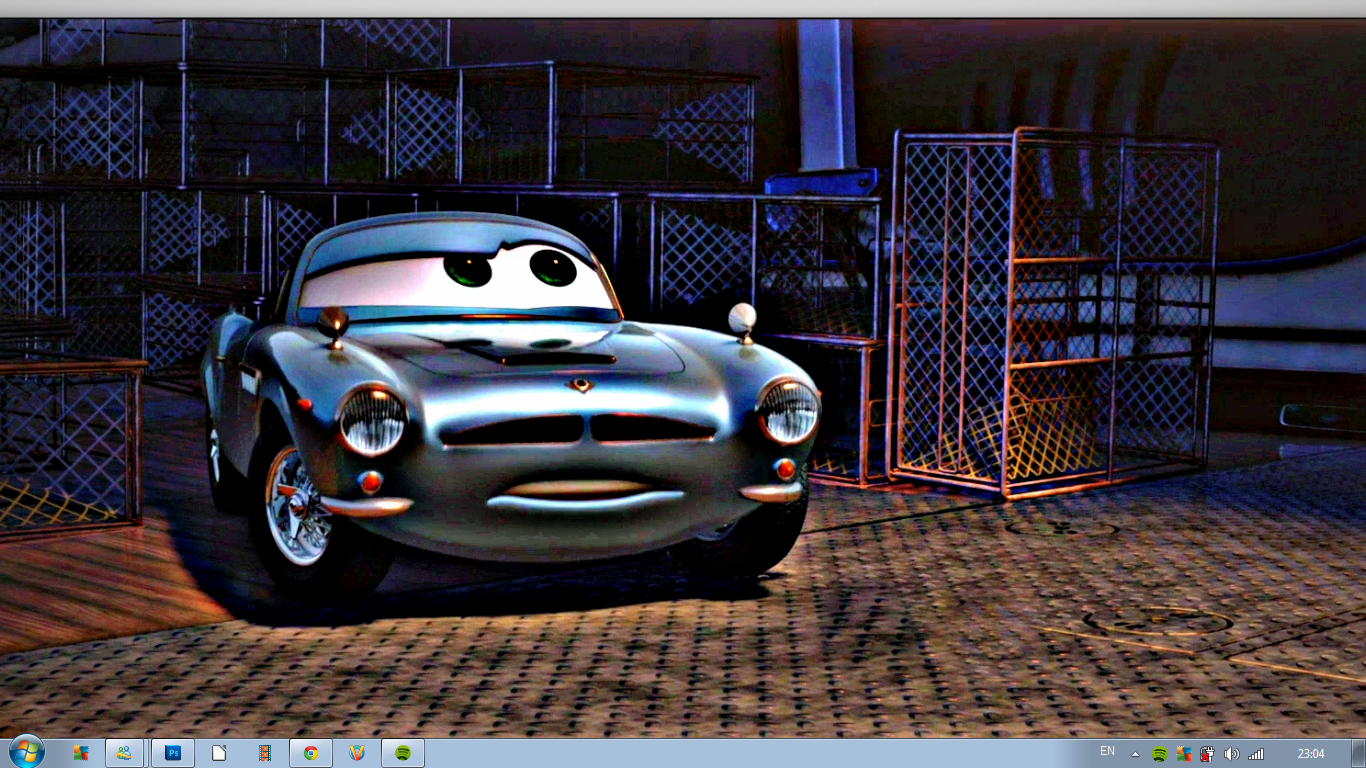Click the power plug tray icon
1366x768 pixels.
pos(1207,754)
